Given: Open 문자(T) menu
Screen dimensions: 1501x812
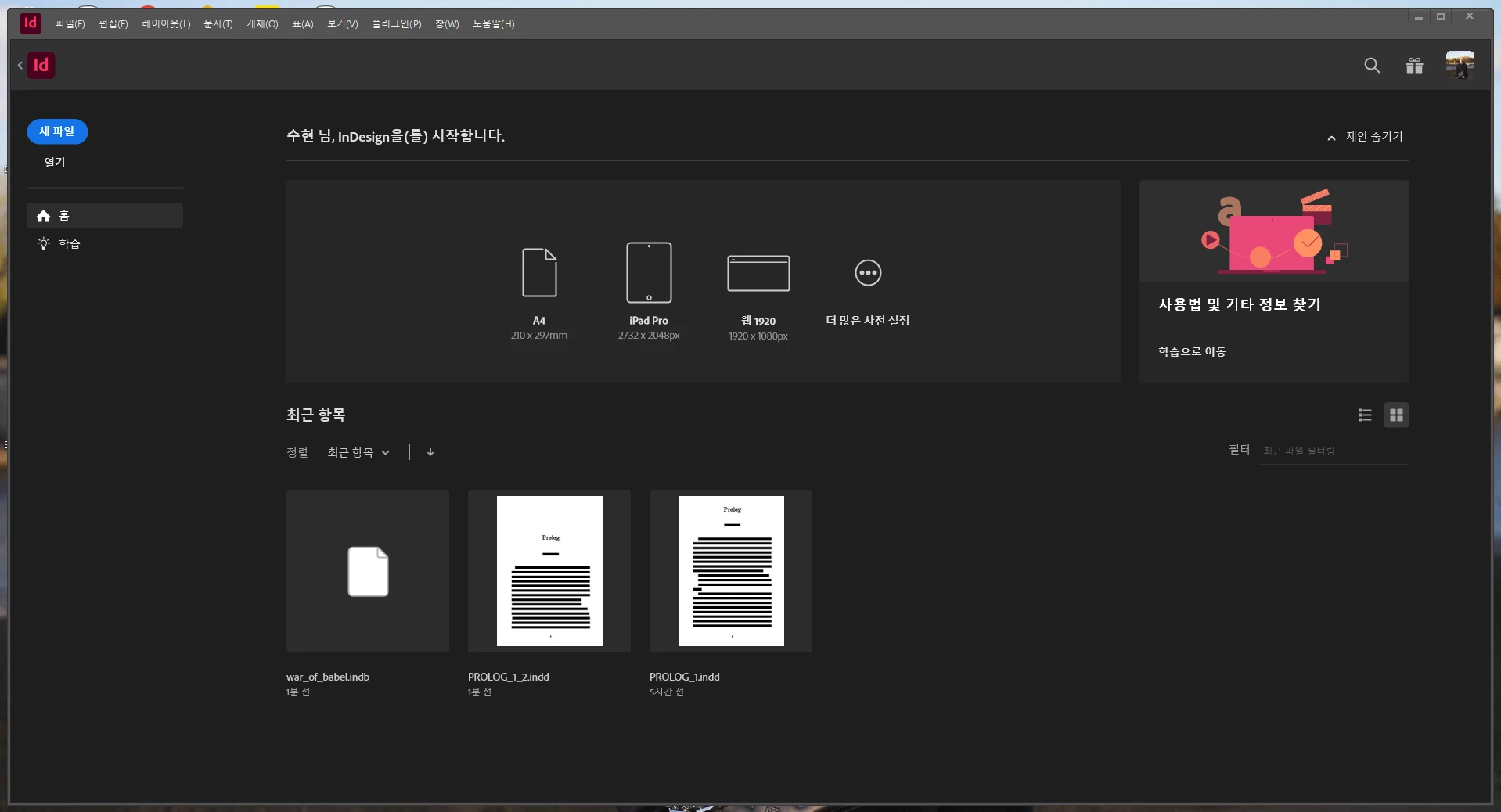Looking at the screenshot, I should pyautogui.click(x=218, y=24).
